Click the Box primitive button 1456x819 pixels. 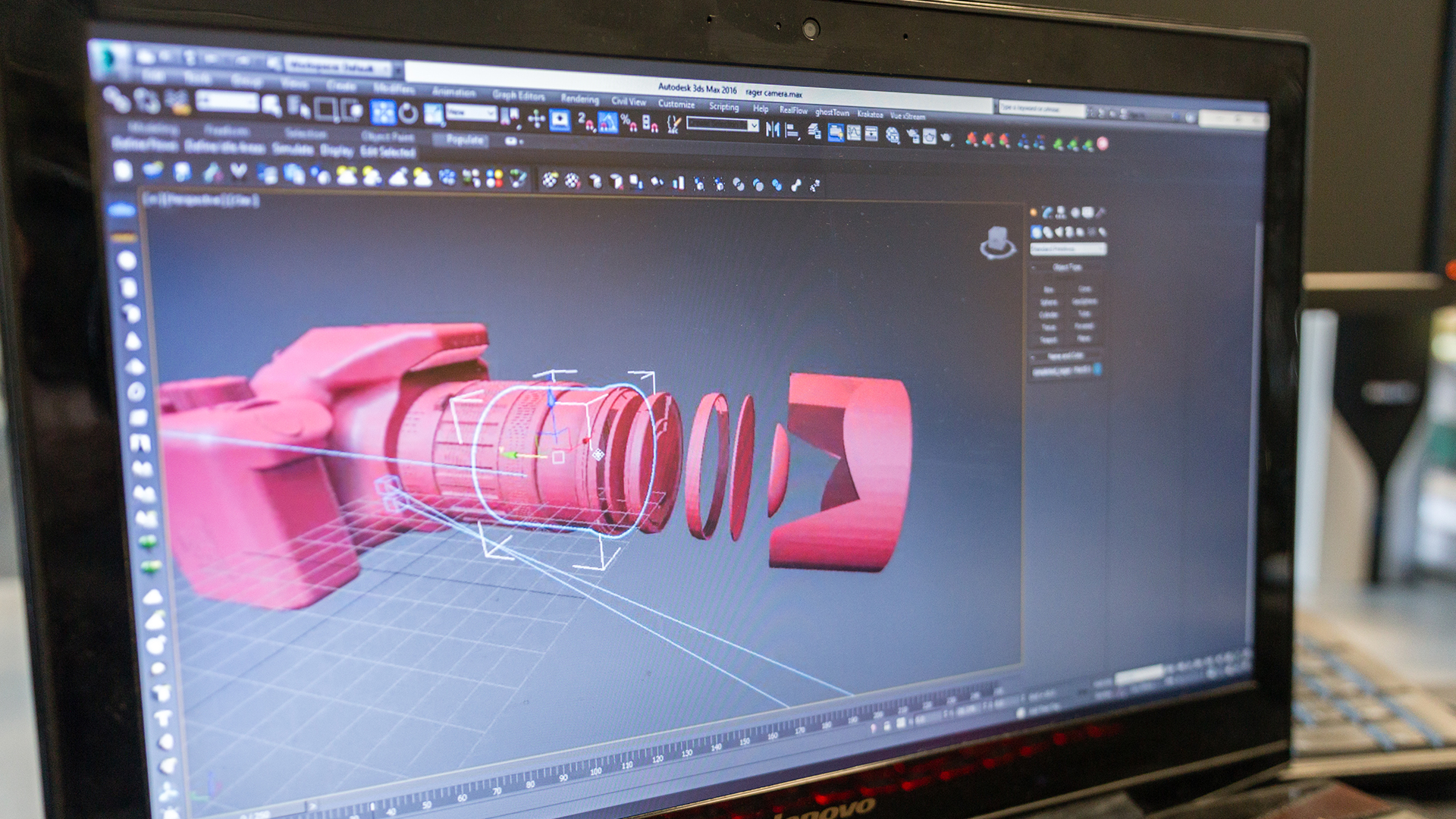point(1048,290)
